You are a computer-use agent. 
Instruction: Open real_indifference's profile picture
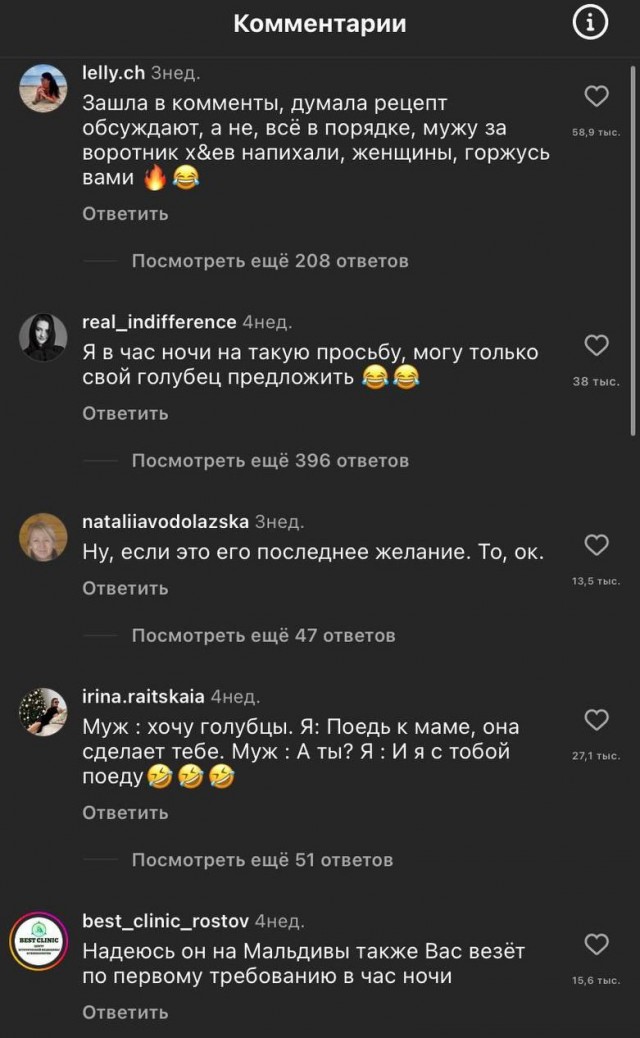(x=42, y=337)
